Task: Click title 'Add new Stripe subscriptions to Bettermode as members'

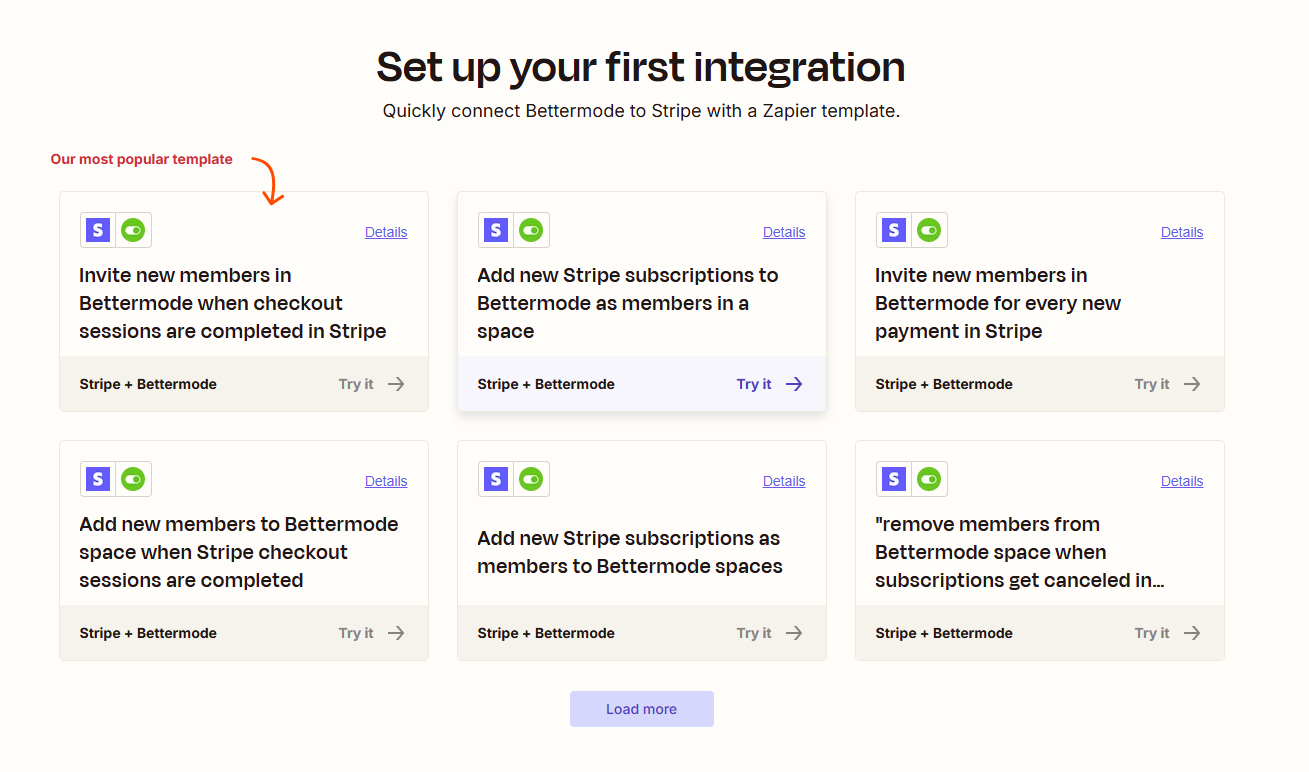Action: (628, 303)
